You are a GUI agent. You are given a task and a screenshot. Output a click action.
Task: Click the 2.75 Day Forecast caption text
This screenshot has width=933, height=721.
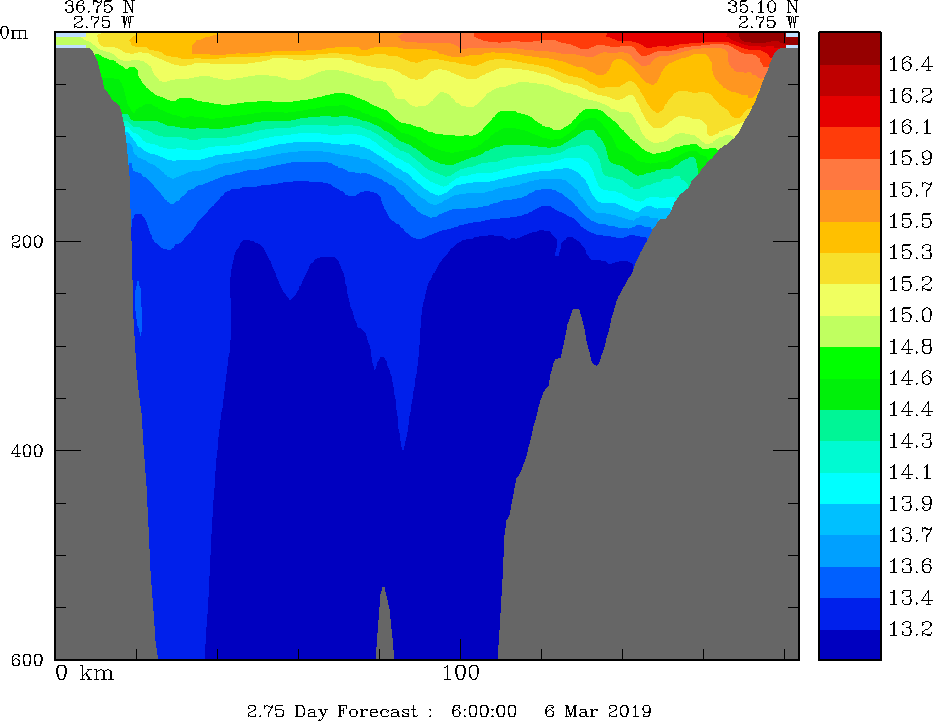(x=340, y=711)
